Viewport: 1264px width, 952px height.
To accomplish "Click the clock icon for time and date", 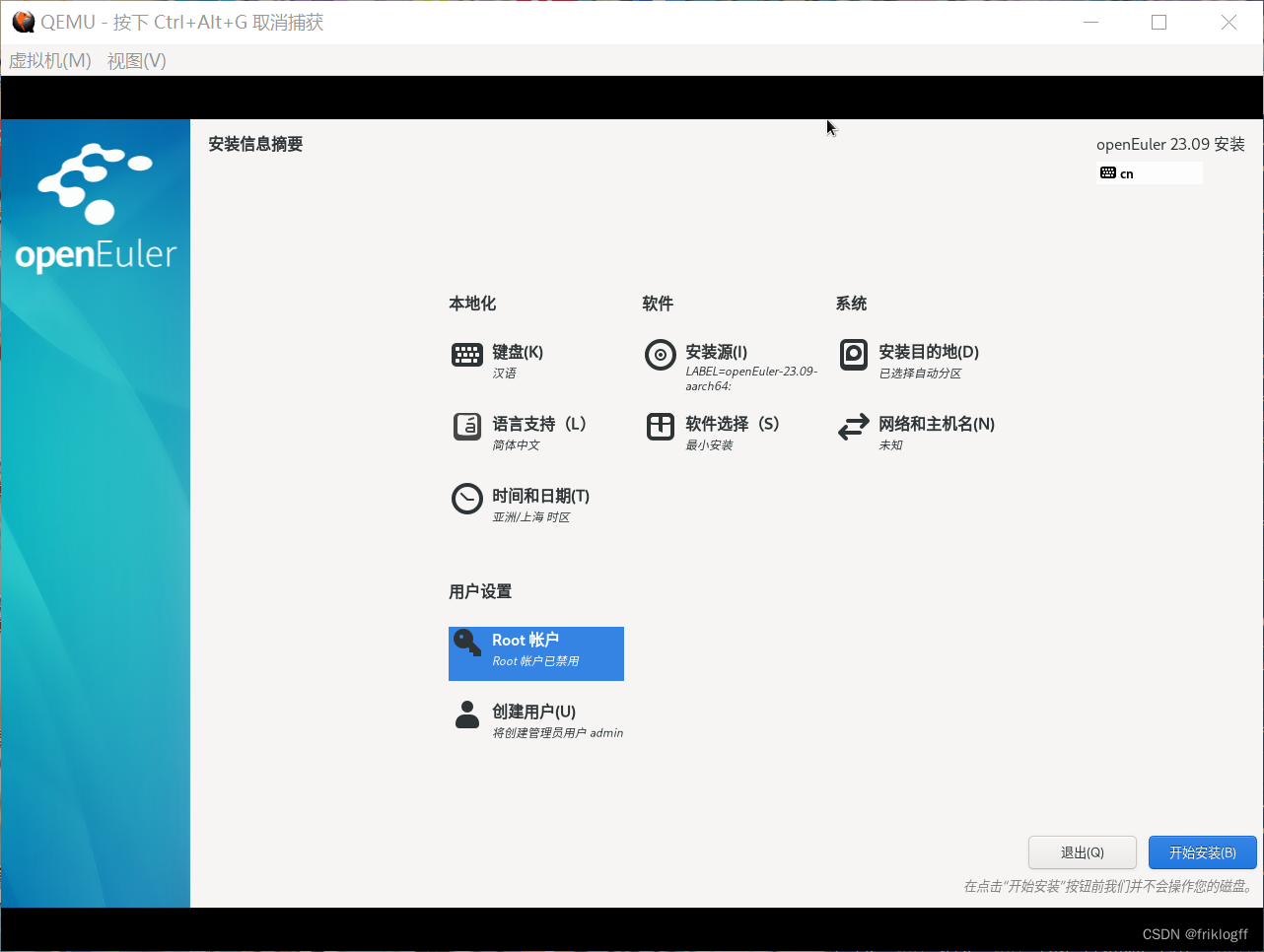I will (467, 499).
